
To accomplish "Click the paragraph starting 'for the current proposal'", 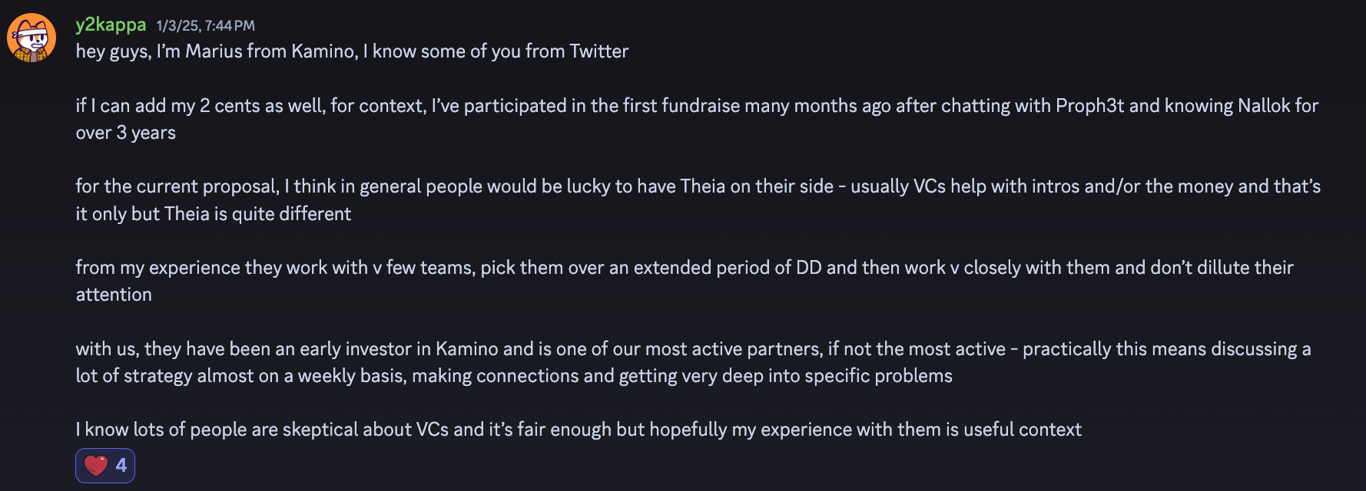I will click(x=698, y=200).
